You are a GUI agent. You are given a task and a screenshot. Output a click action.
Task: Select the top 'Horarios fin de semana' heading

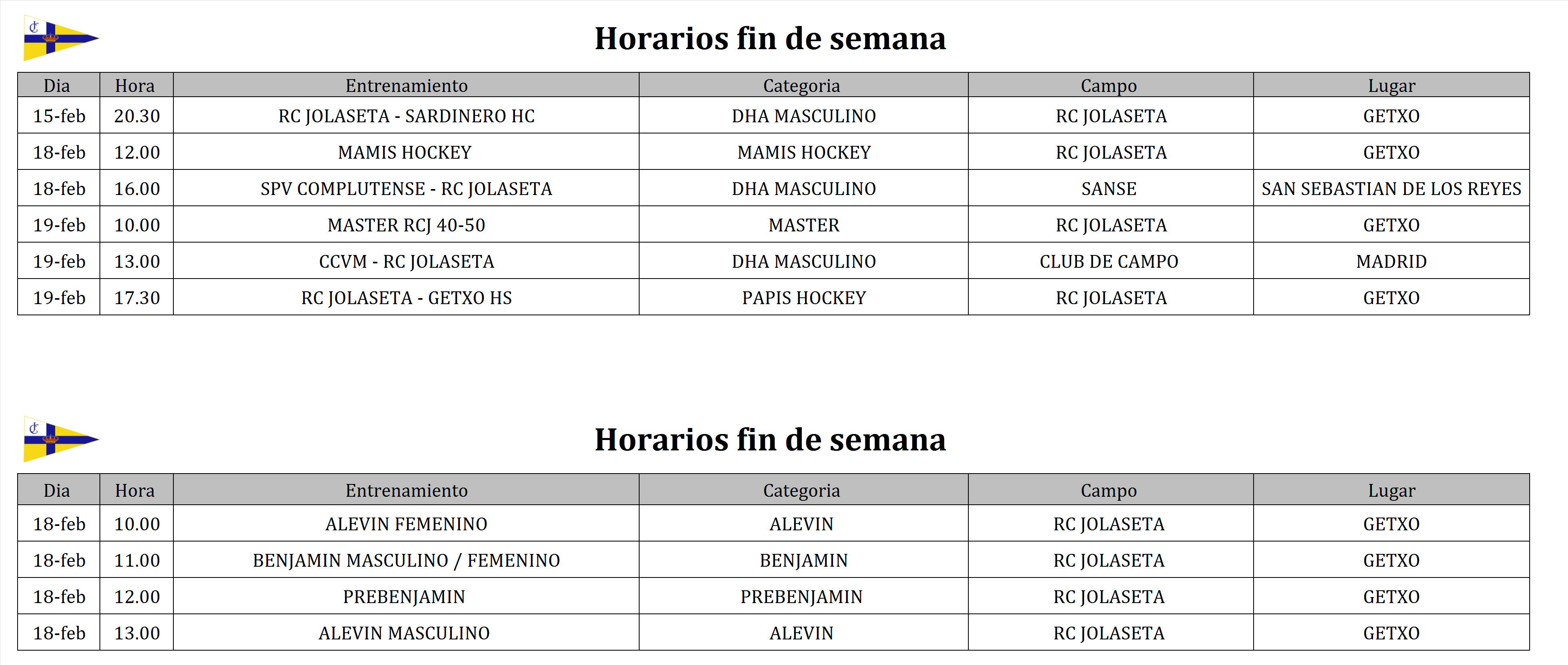770,39
